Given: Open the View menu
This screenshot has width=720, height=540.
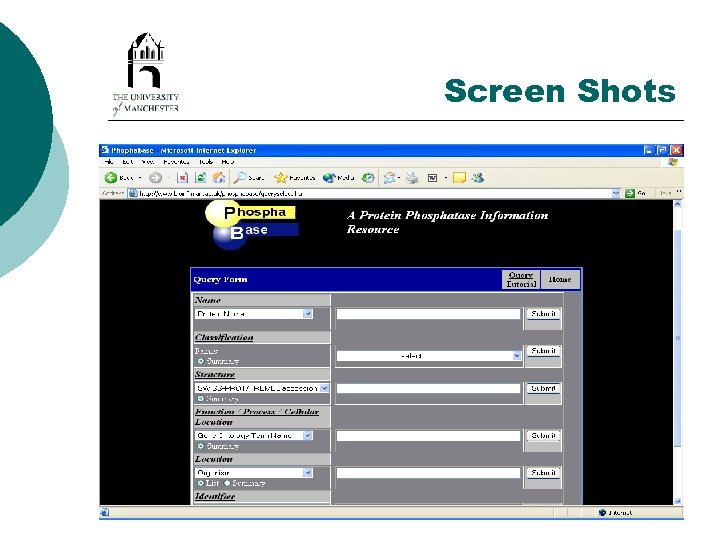Looking at the screenshot, I should click(147, 162).
